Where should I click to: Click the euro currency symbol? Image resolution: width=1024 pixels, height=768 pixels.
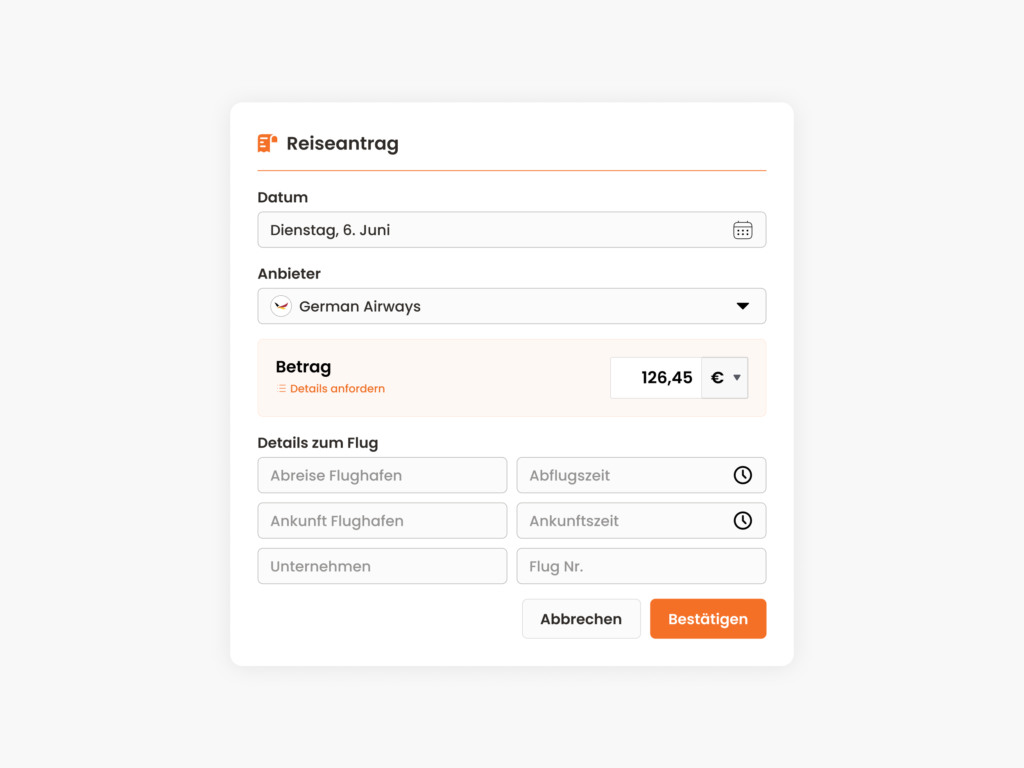tap(717, 377)
